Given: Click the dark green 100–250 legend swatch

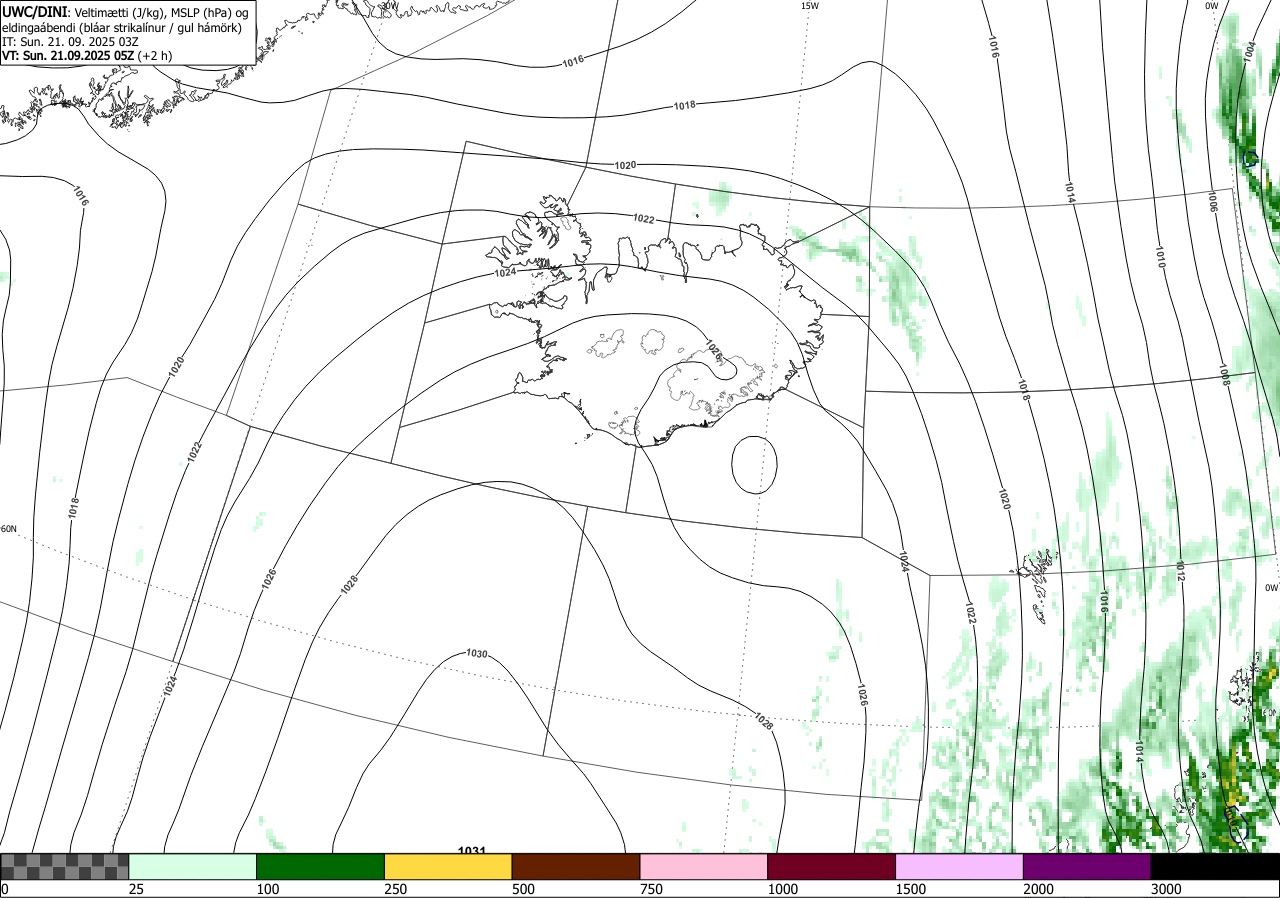Looking at the screenshot, I should tap(321, 866).
